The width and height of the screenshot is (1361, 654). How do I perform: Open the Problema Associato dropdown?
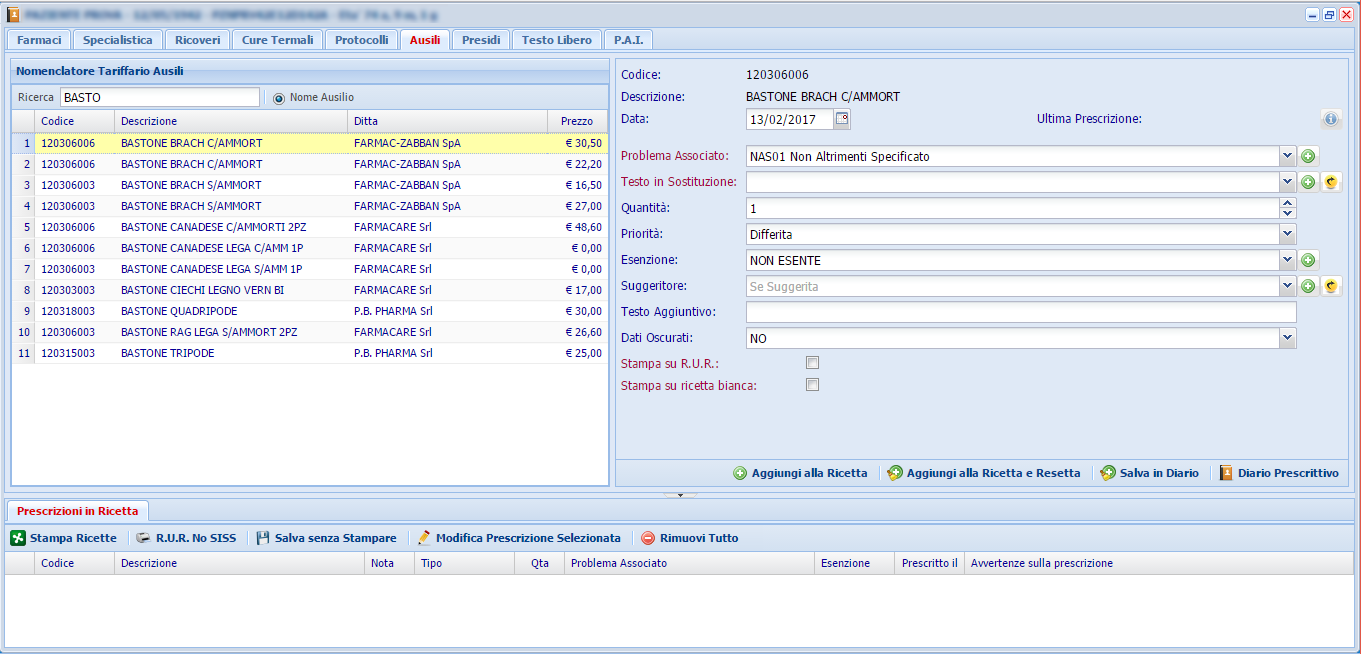(x=1288, y=156)
